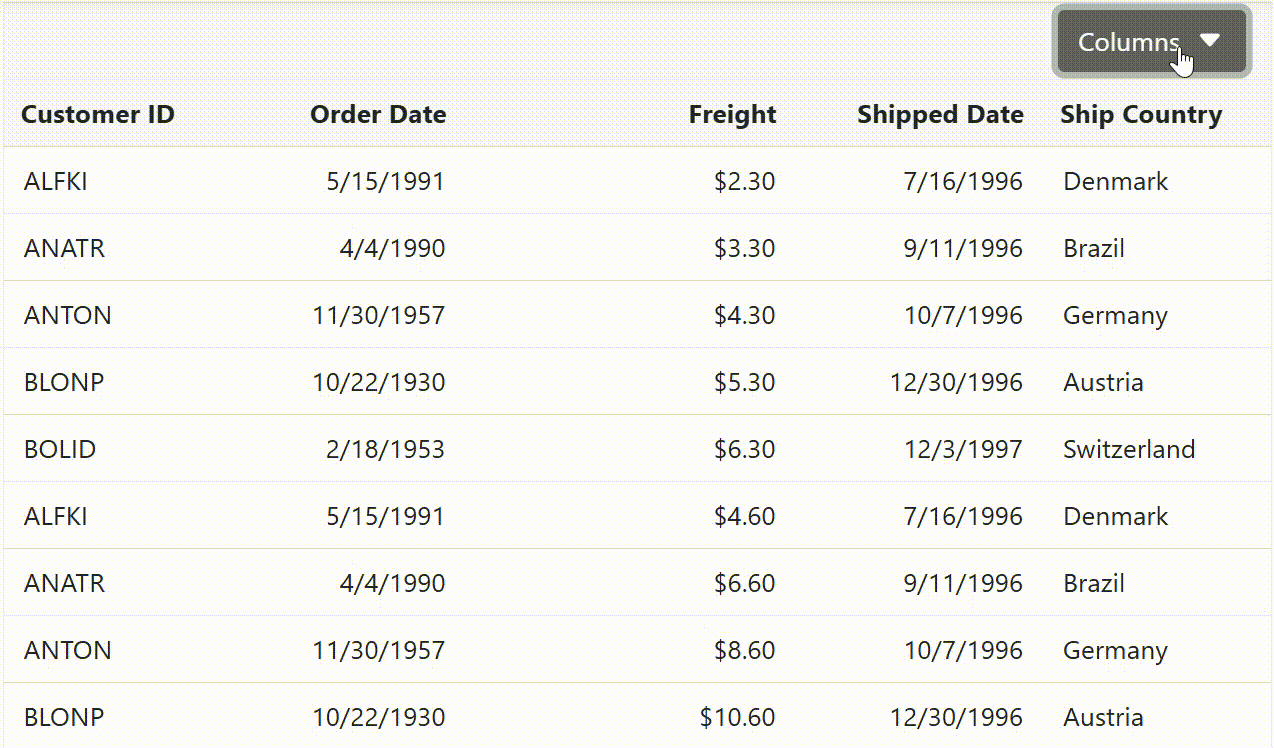Click the 12/3/1997 shipped date cell
This screenshot has height=748, width=1274.
coord(963,449)
